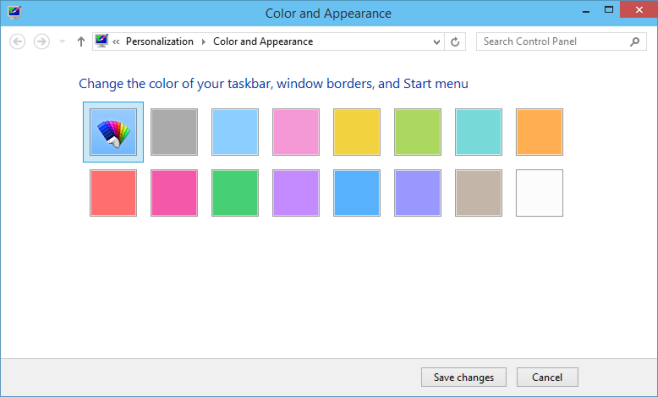Click the Personalization monitor icon in address bar
The image size is (658, 397).
[x=102, y=41]
